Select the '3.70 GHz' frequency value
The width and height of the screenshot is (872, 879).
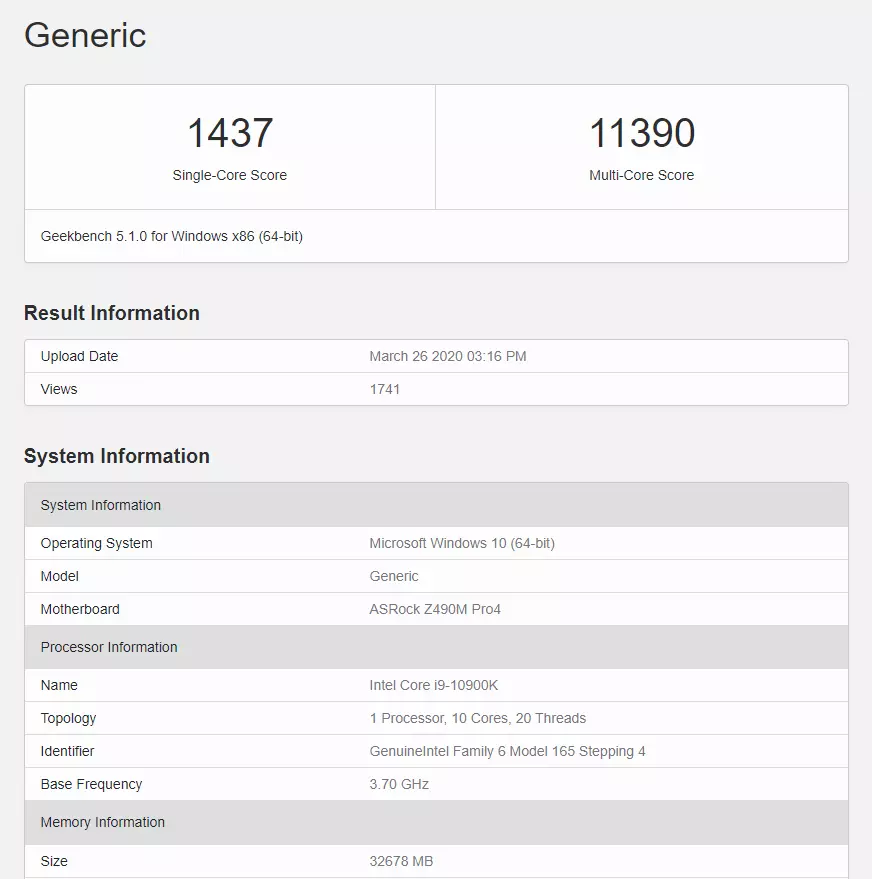click(x=399, y=784)
